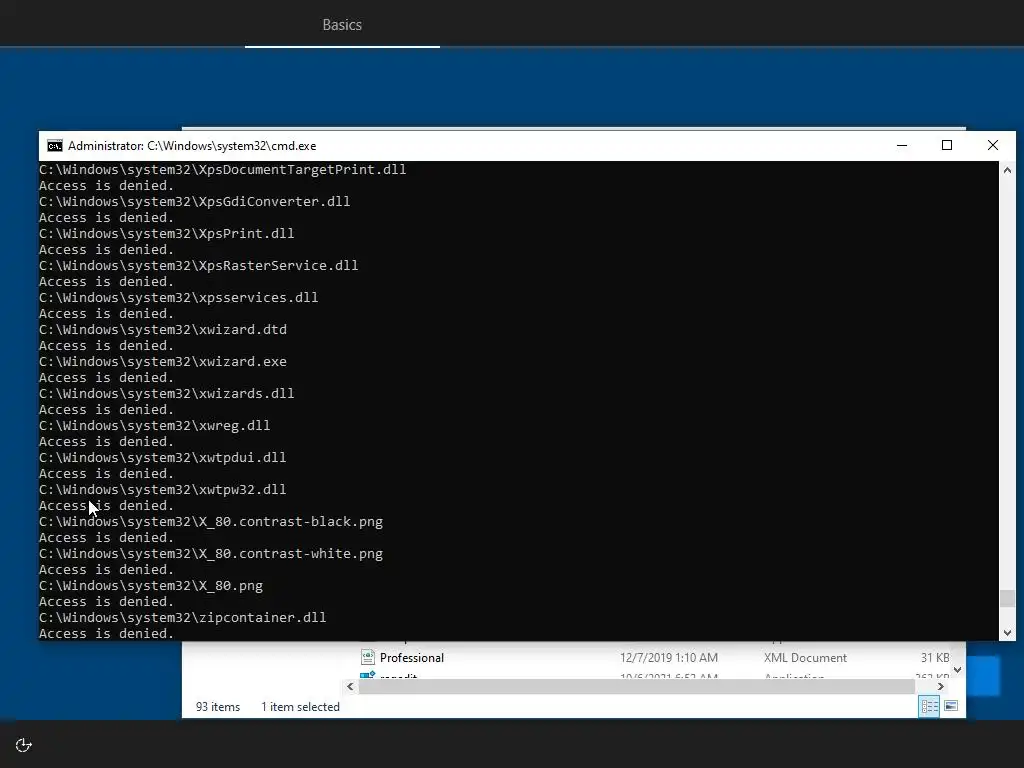This screenshot has width=1024, height=768.
Task: Click the zipcontainer.dll output line
Action: coord(183,618)
